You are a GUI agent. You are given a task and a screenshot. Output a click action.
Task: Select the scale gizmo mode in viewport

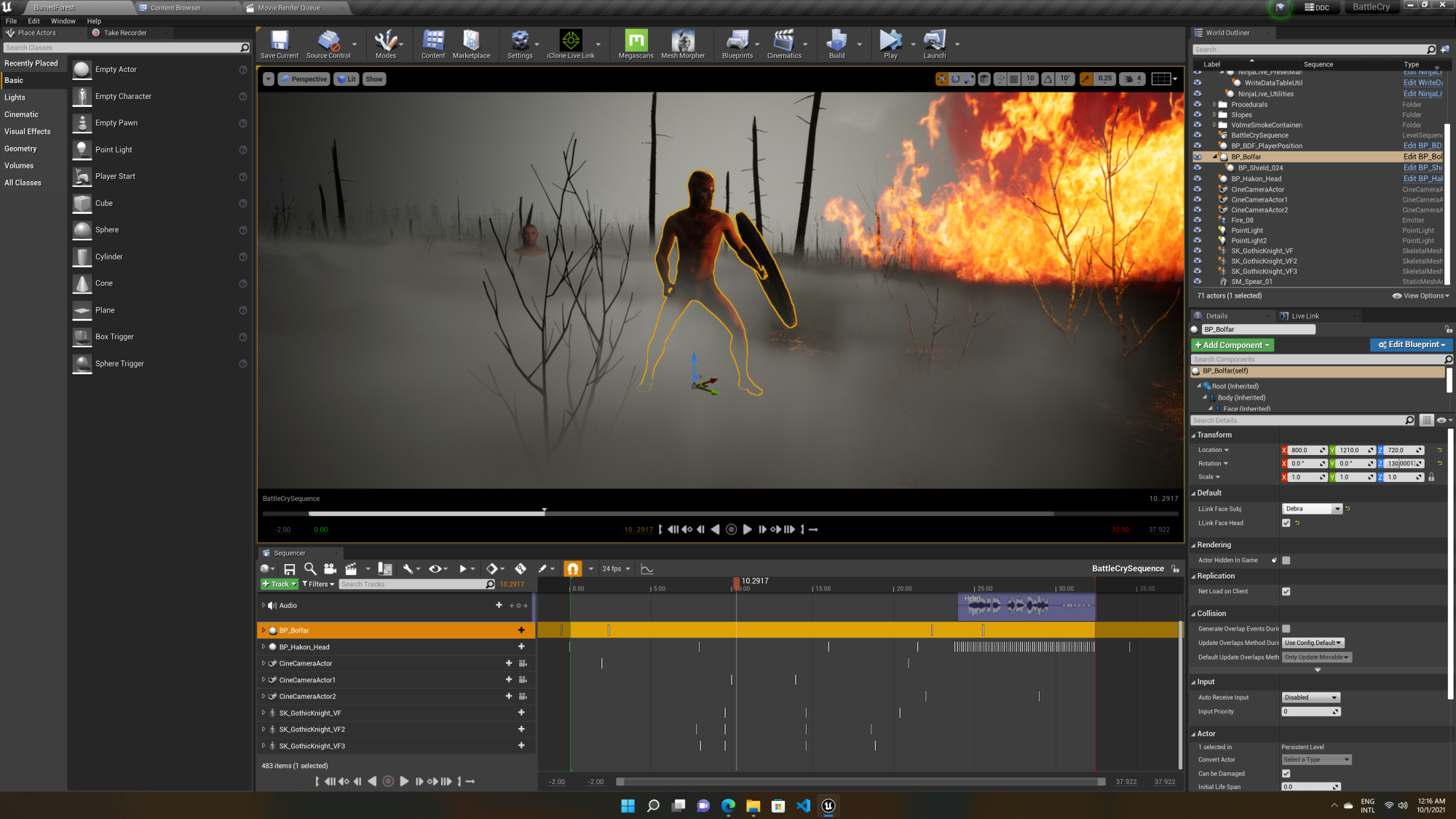[x=970, y=79]
